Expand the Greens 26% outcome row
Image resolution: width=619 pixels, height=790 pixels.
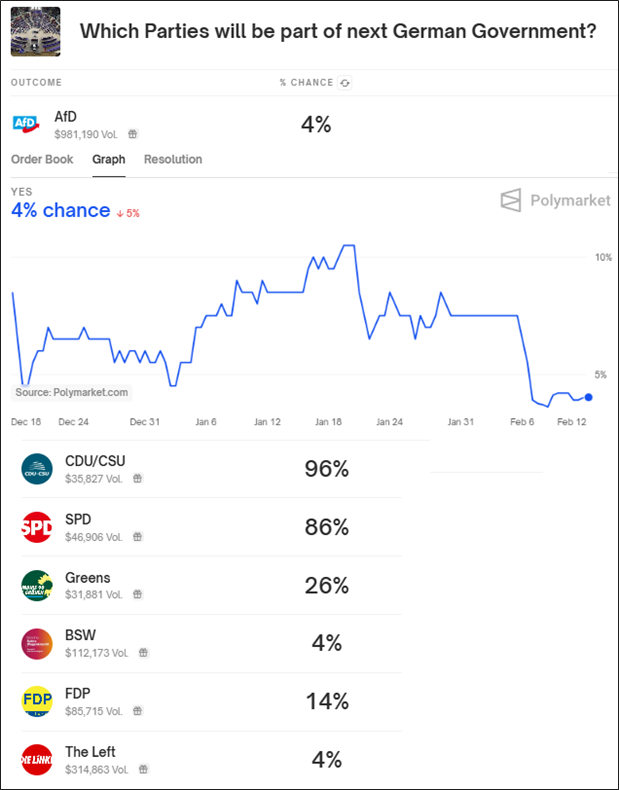tap(212, 585)
